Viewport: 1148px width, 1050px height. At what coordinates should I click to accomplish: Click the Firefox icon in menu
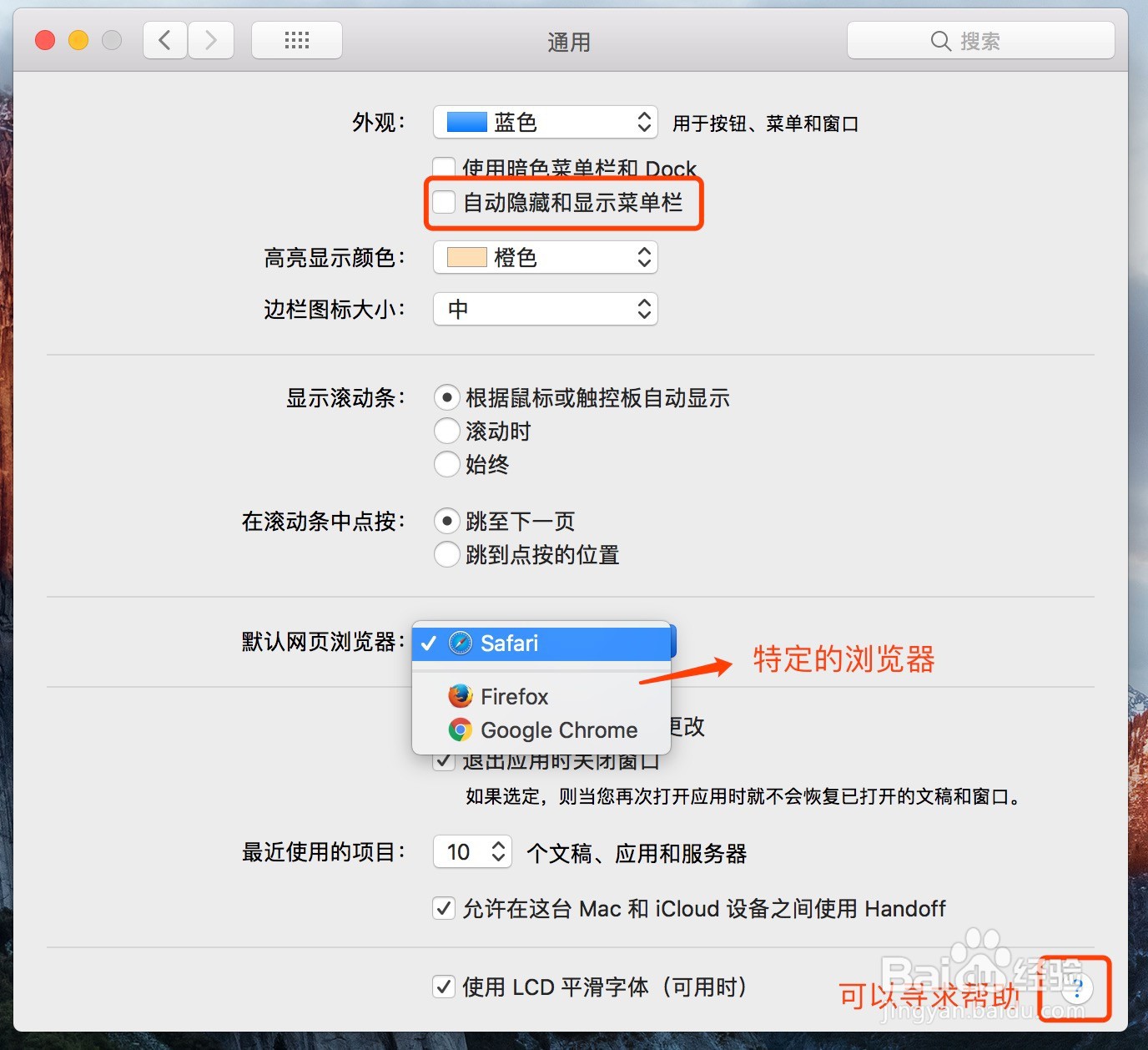point(461,696)
